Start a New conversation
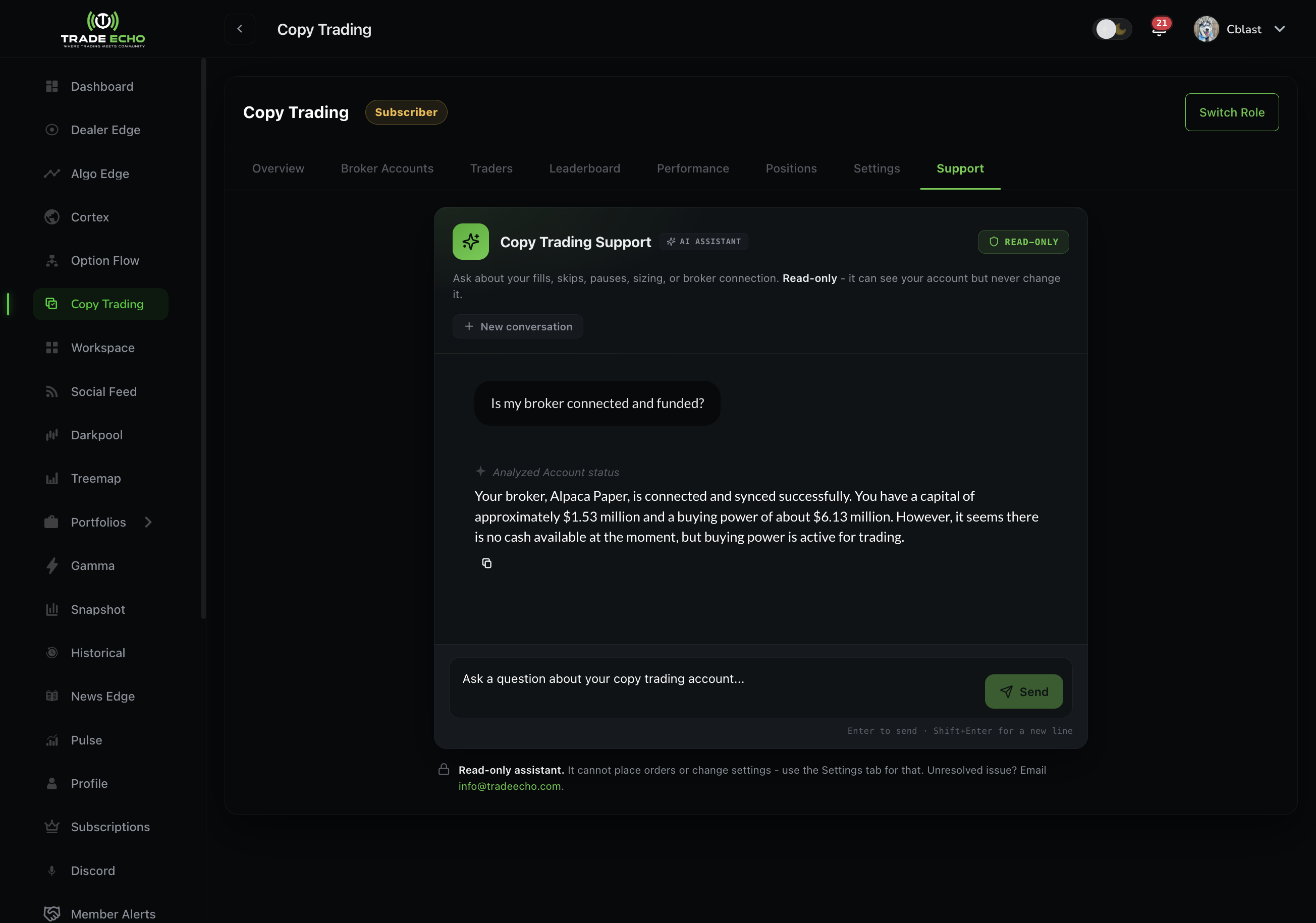The width and height of the screenshot is (1316, 923). point(518,326)
